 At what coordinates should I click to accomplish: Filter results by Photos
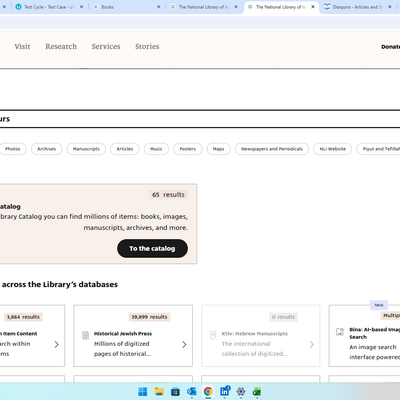[x=13, y=149]
